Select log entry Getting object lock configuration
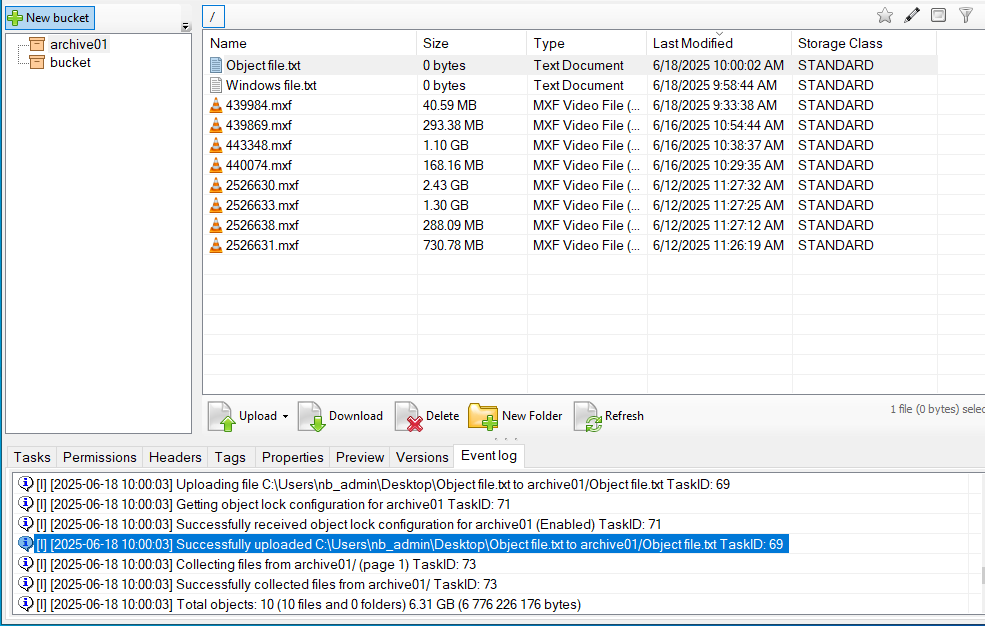This screenshot has height=626, width=985. 264,504
